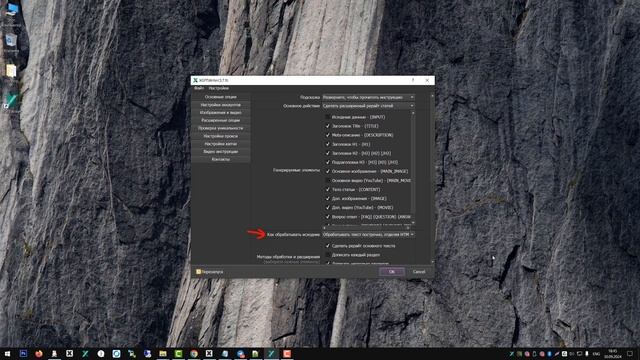Click the elements list vertical scrollbar

click(x=413, y=167)
